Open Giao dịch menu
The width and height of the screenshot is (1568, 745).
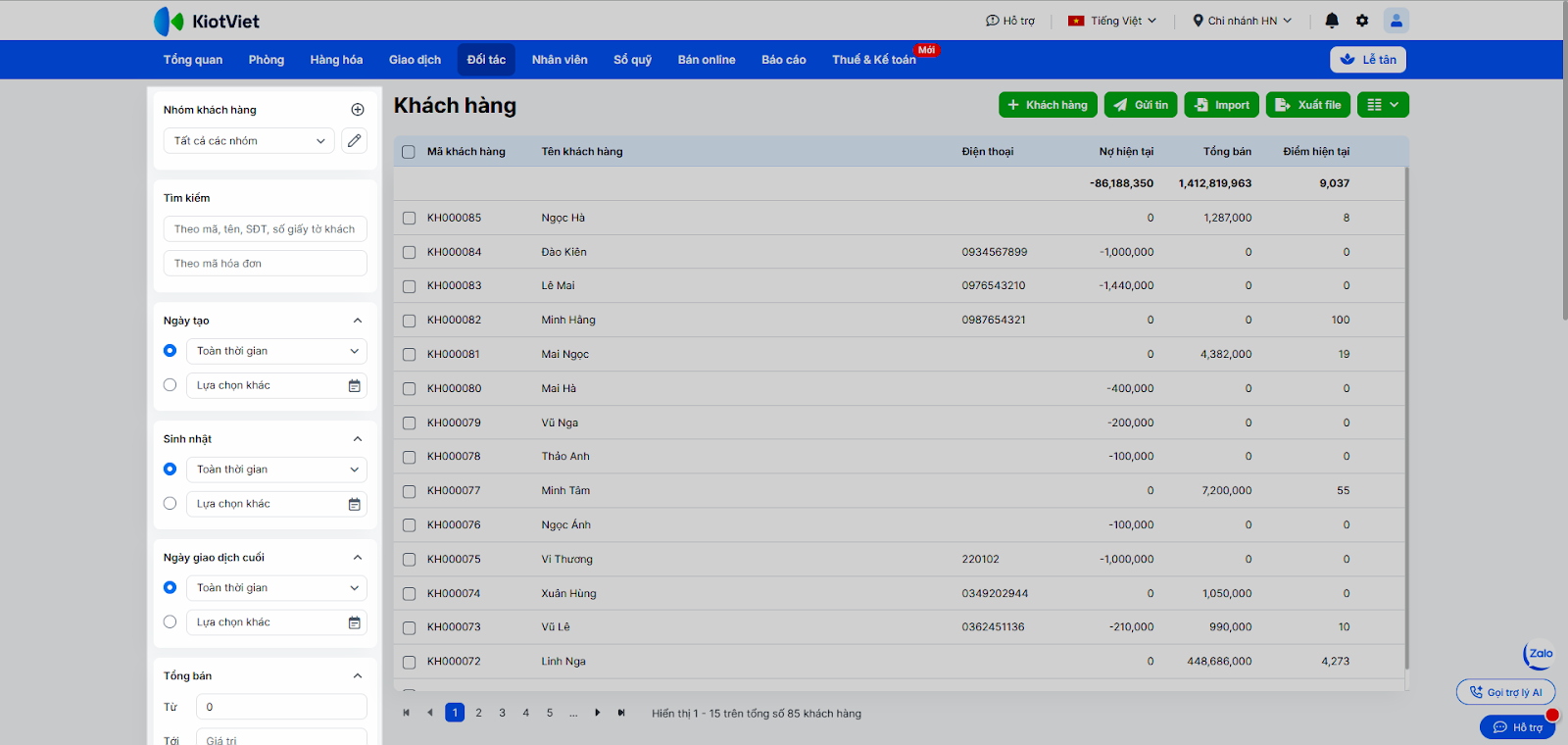coord(416,60)
